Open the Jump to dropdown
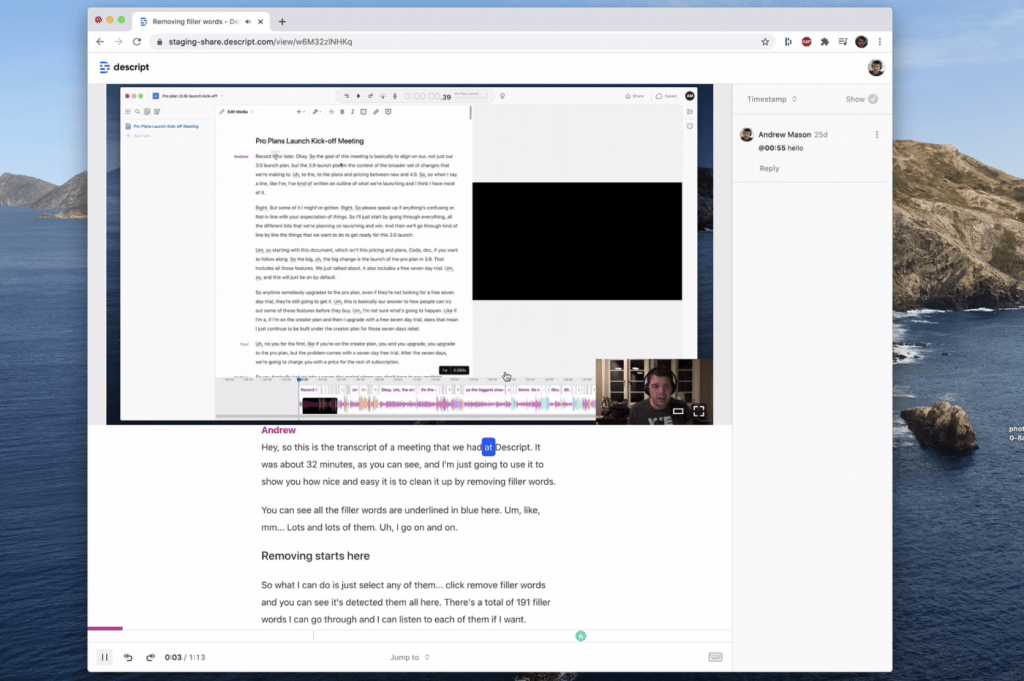The width and height of the screenshot is (1024, 681). coord(409,657)
